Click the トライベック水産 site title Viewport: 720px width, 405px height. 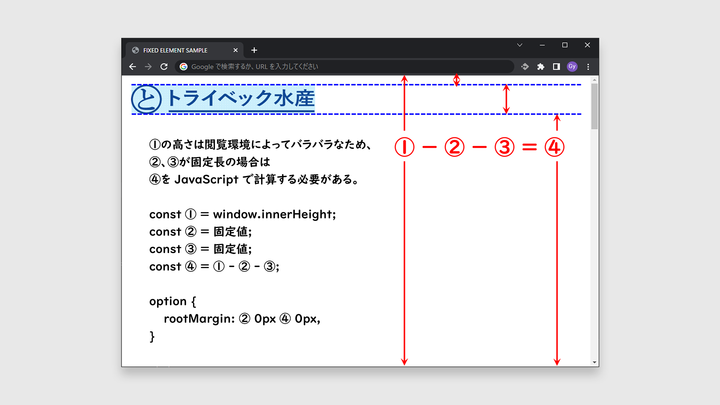coord(240,98)
